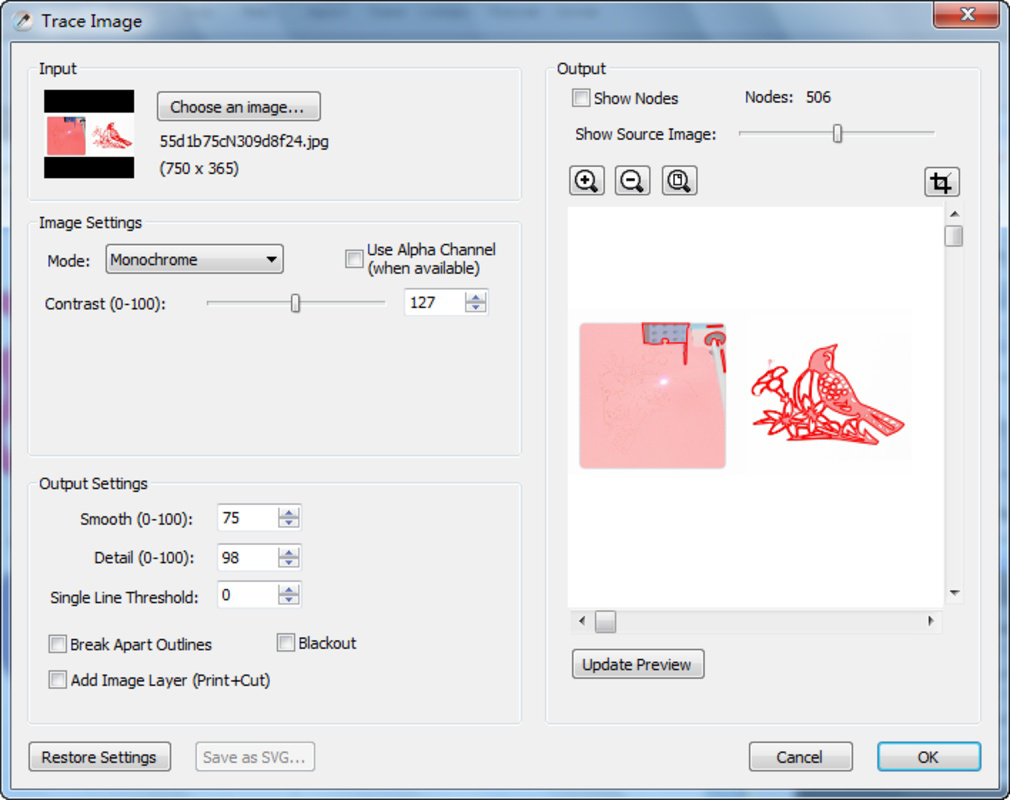Decrease Single Line Threshold with down arrow
The image size is (1010, 800).
[289, 600]
